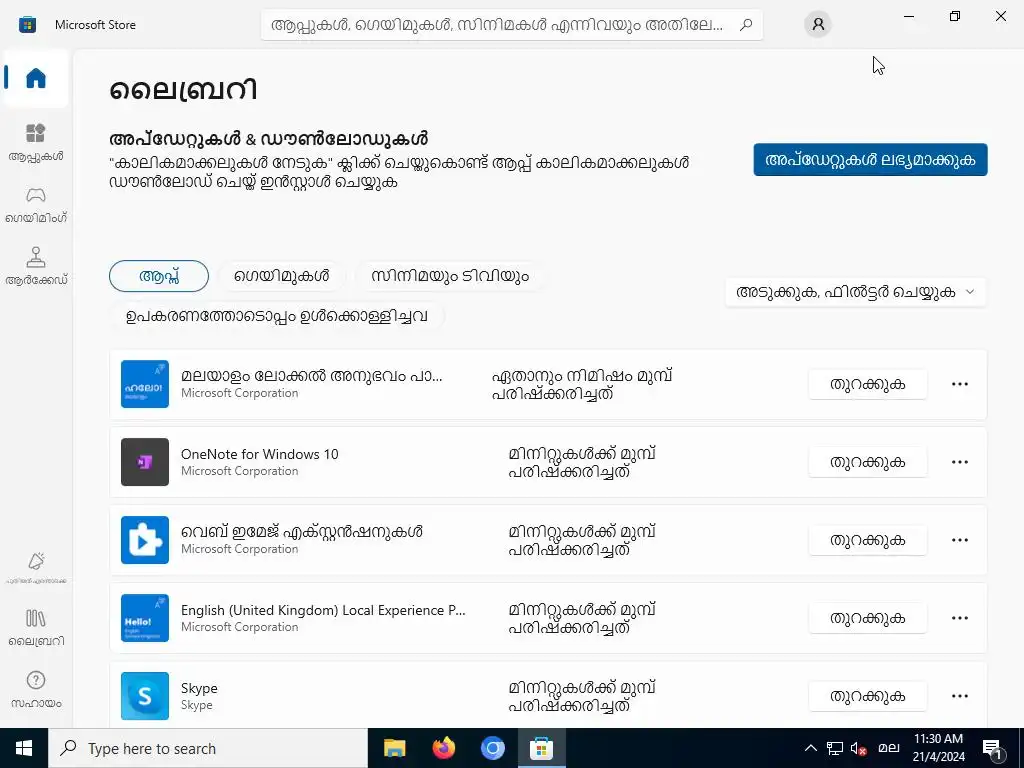Open the Malayalam Local Experience Pack app
The width and height of the screenshot is (1024, 768).
[867, 384]
